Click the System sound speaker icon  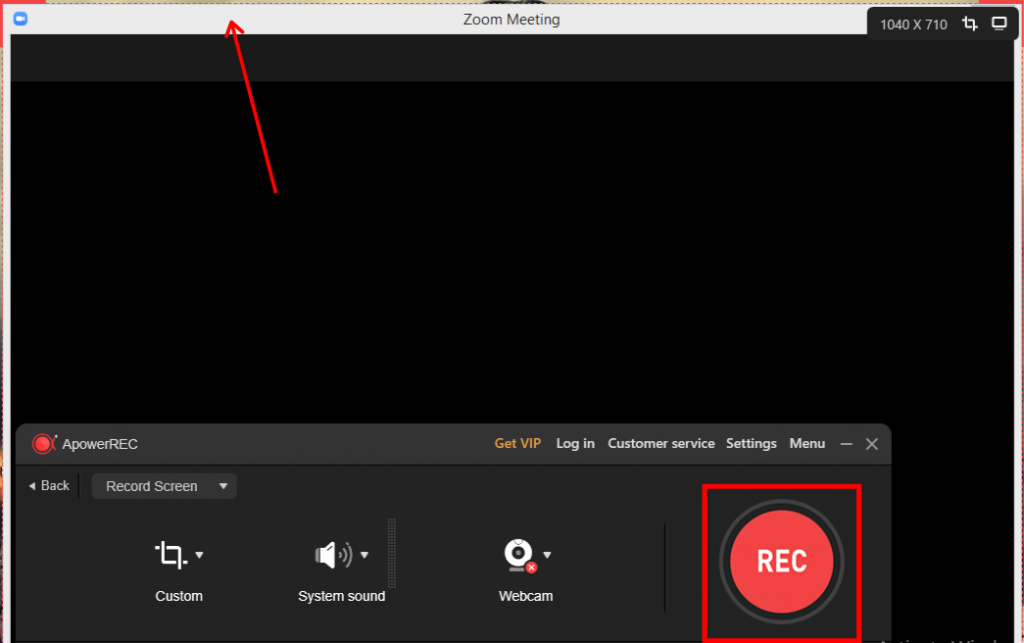pyautogui.click(x=333, y=554)
